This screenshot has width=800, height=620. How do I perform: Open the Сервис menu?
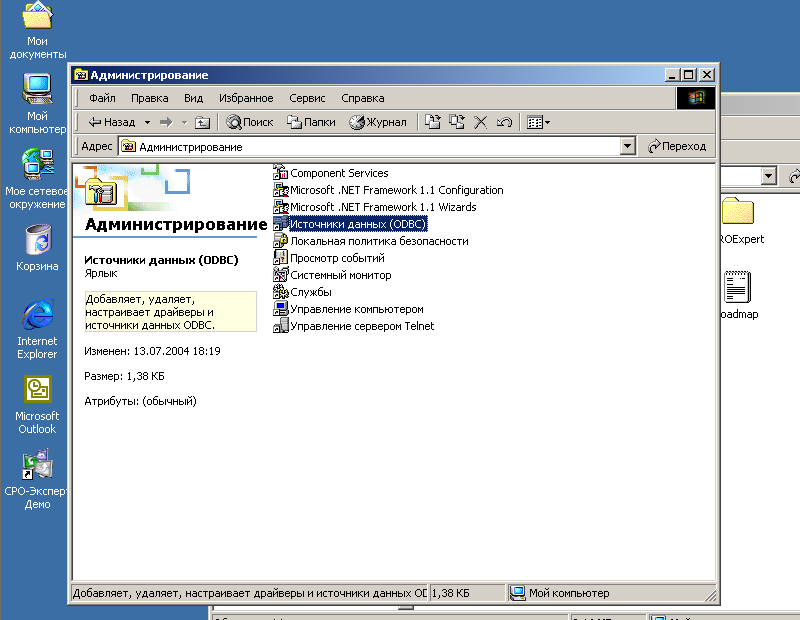307,98
